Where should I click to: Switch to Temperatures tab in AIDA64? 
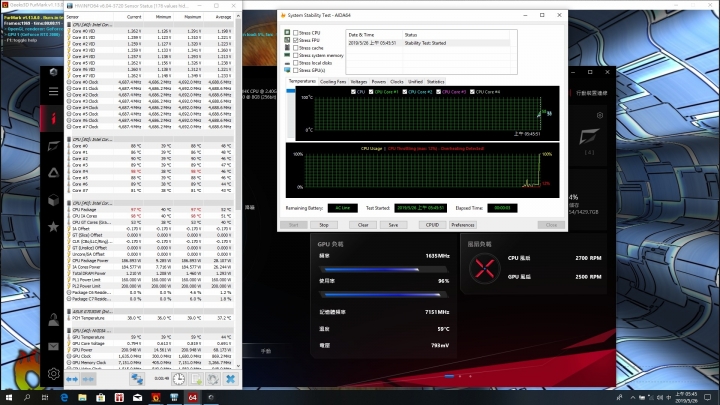click(x=302, y=81)
